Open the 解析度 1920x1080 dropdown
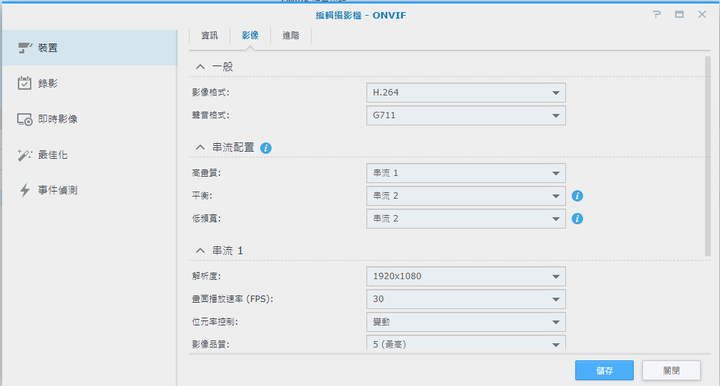 coord(466,276)
